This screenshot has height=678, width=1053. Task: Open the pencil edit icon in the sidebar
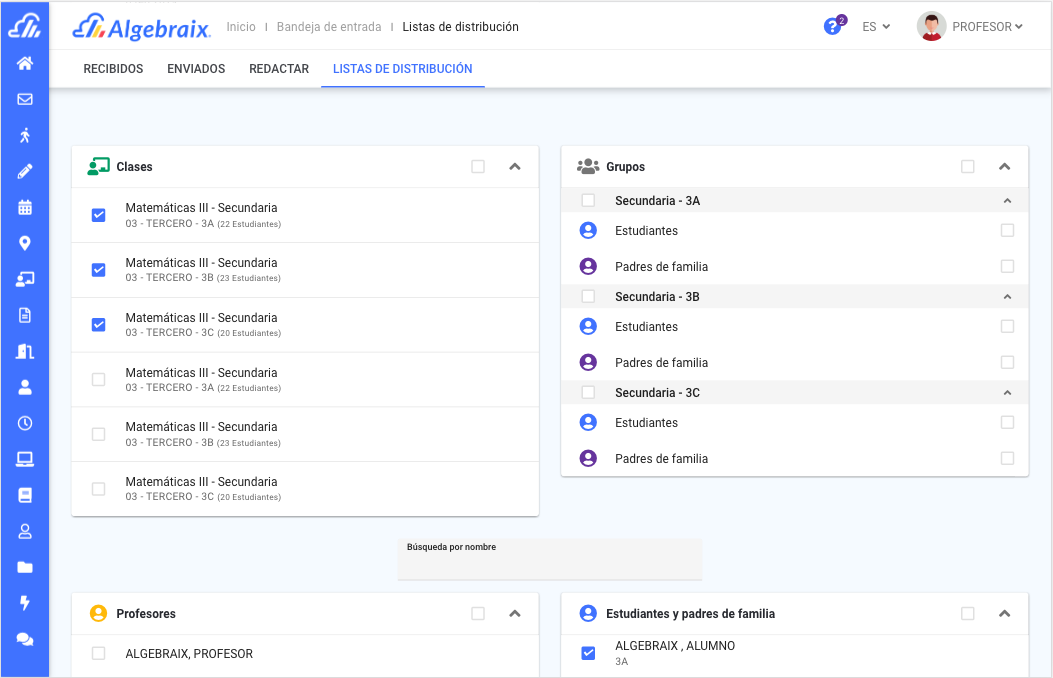[x=25, y=171]
